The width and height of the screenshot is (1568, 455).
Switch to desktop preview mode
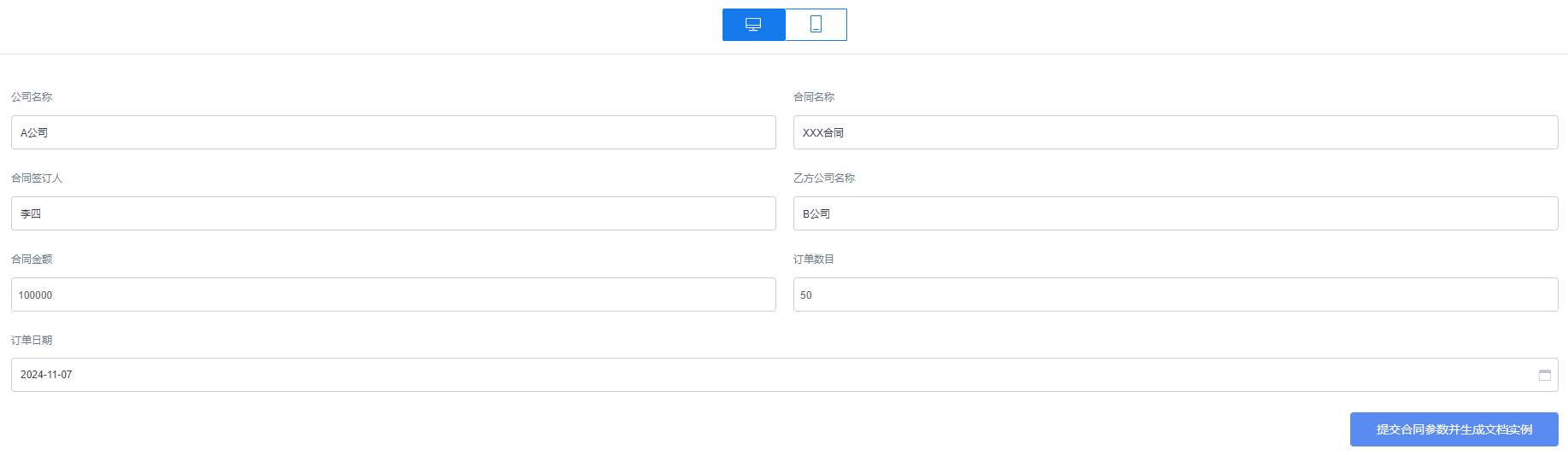(x=753, y=25)
